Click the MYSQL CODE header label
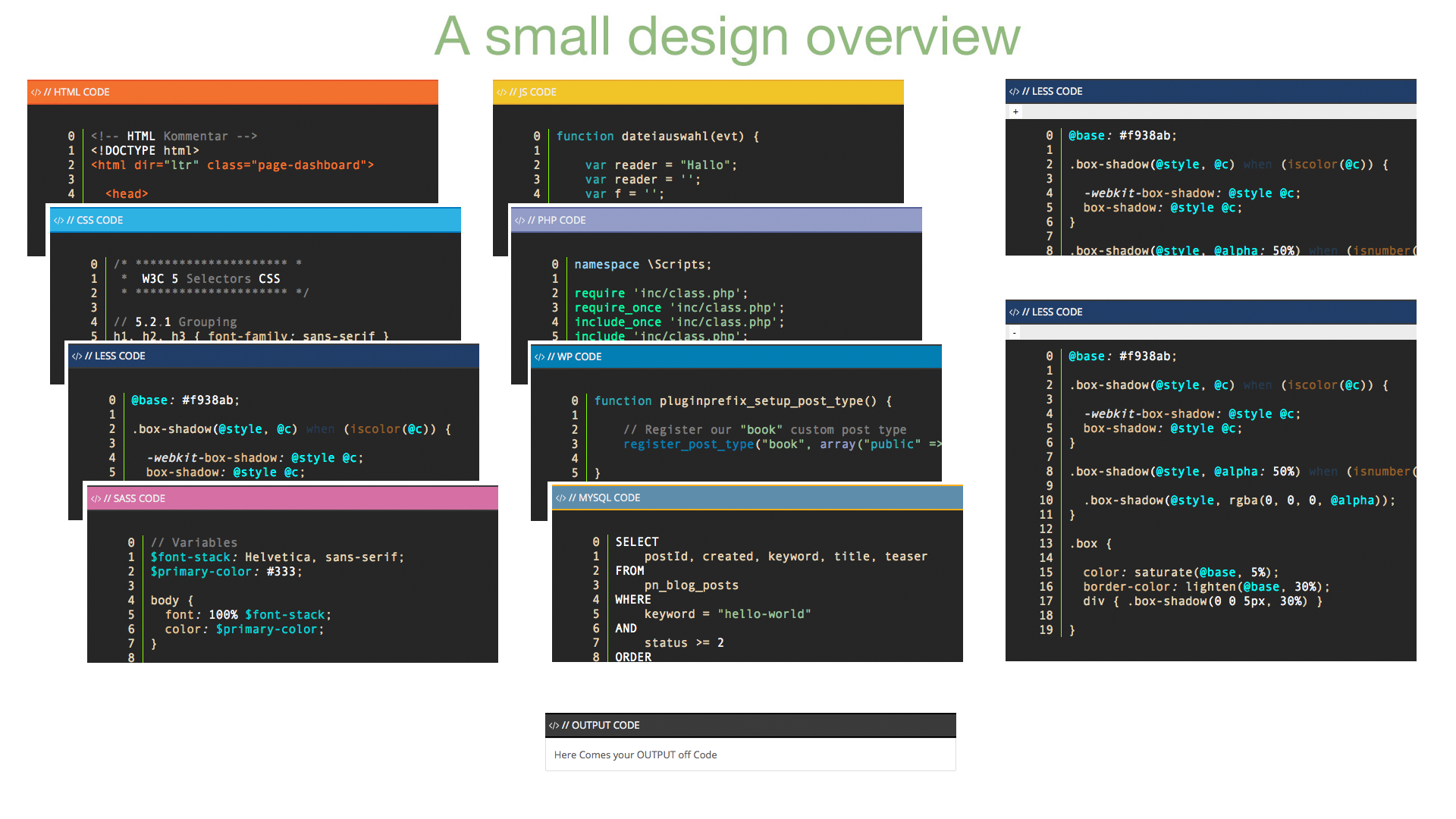This screenshot has height=819, width=1456. click(604, 498)
